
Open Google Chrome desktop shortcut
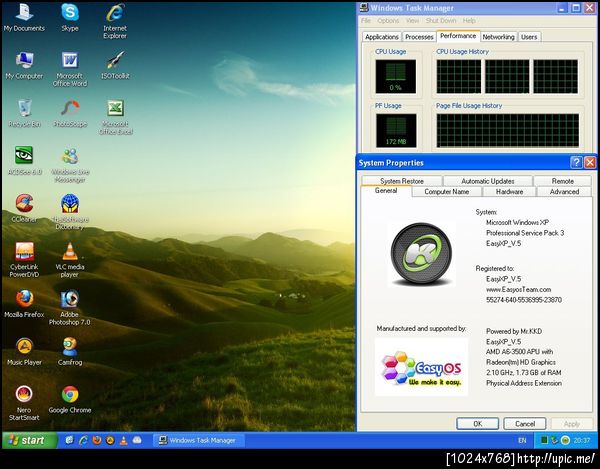[x=70, y=399]
